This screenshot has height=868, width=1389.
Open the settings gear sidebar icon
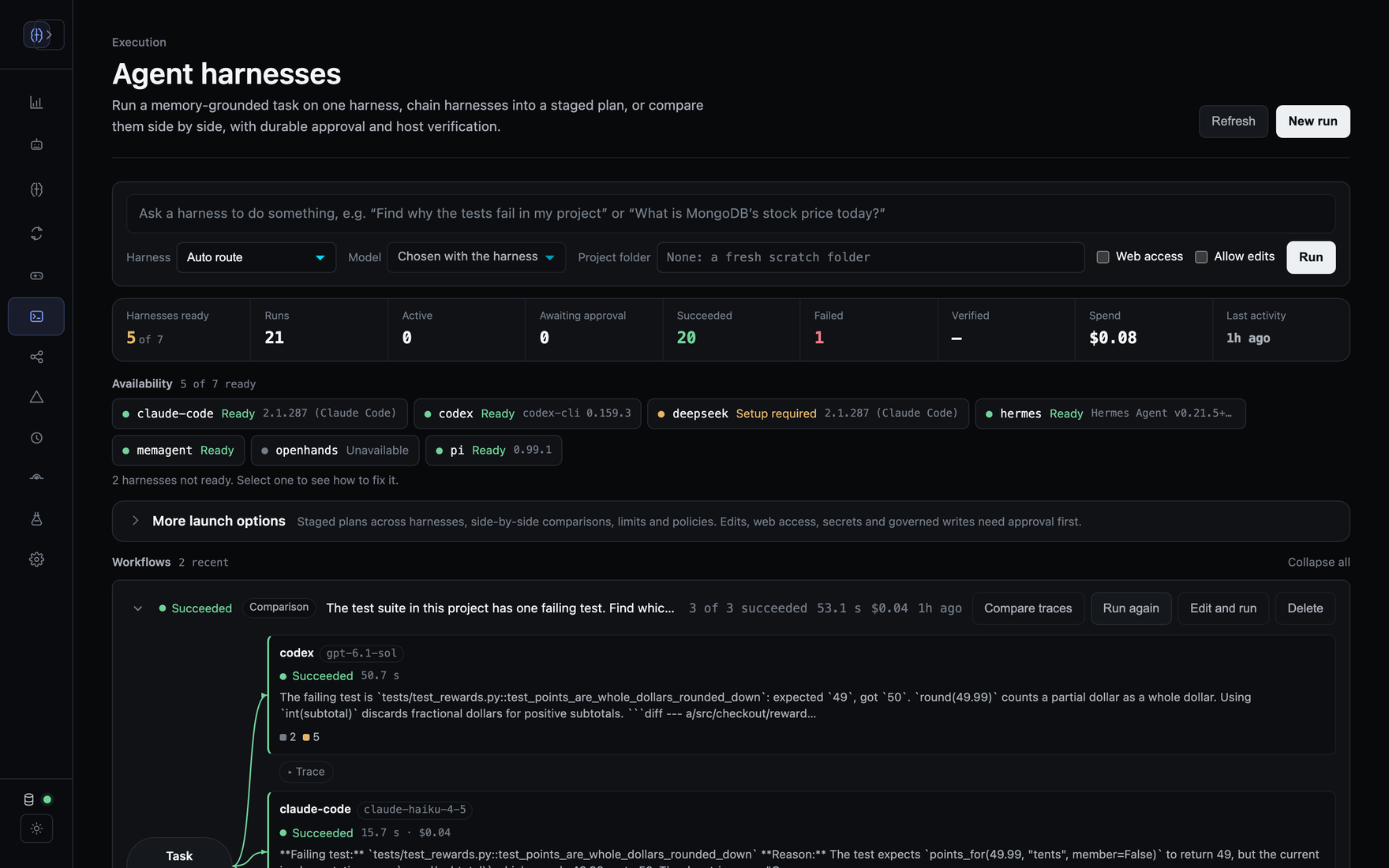pos(36,559)
